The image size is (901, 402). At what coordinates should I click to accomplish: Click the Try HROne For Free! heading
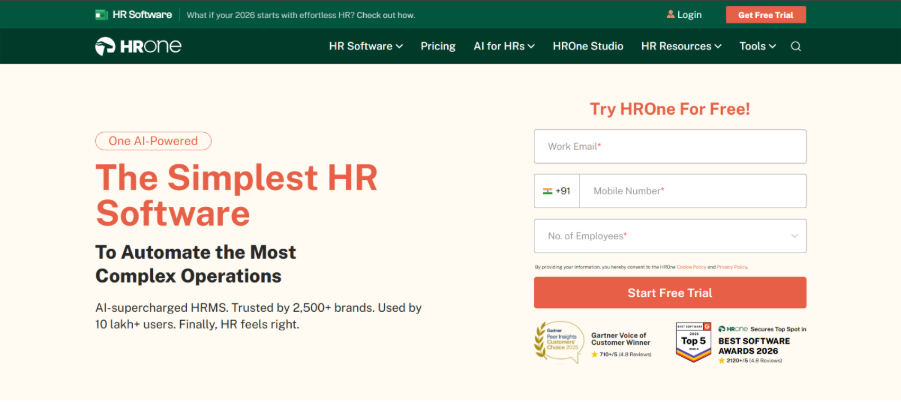coord(670,109)
